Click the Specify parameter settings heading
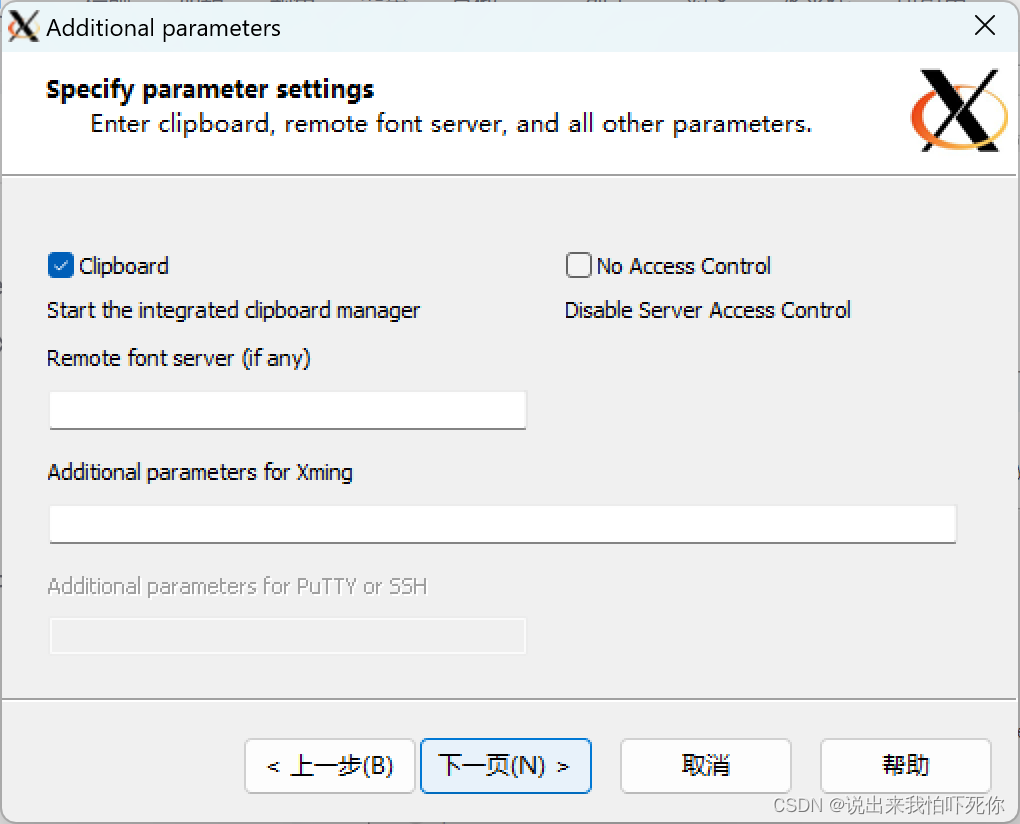 [x=209, y=89]
